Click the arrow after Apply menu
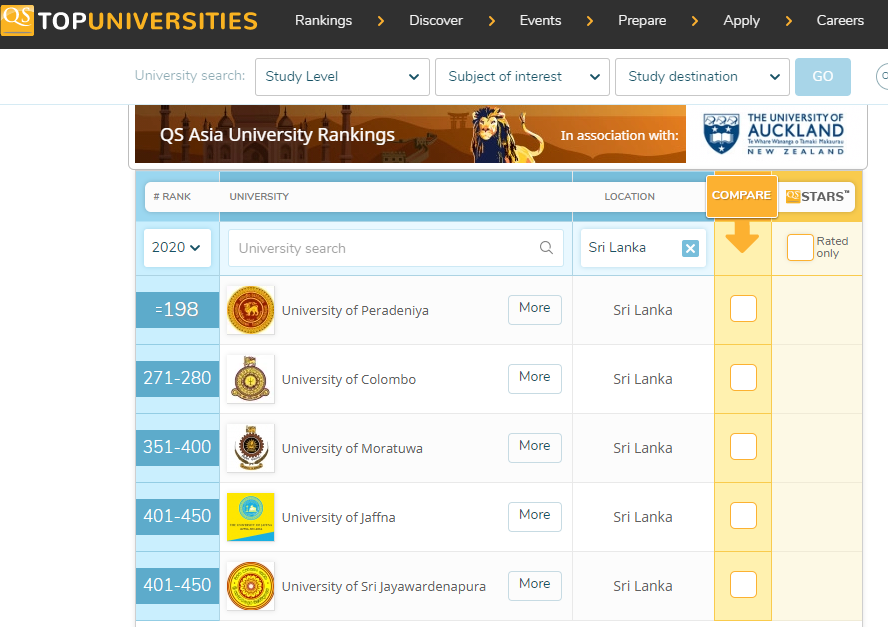Image resolution: width=888 pixels, height=627 pixels. point(788,21)
